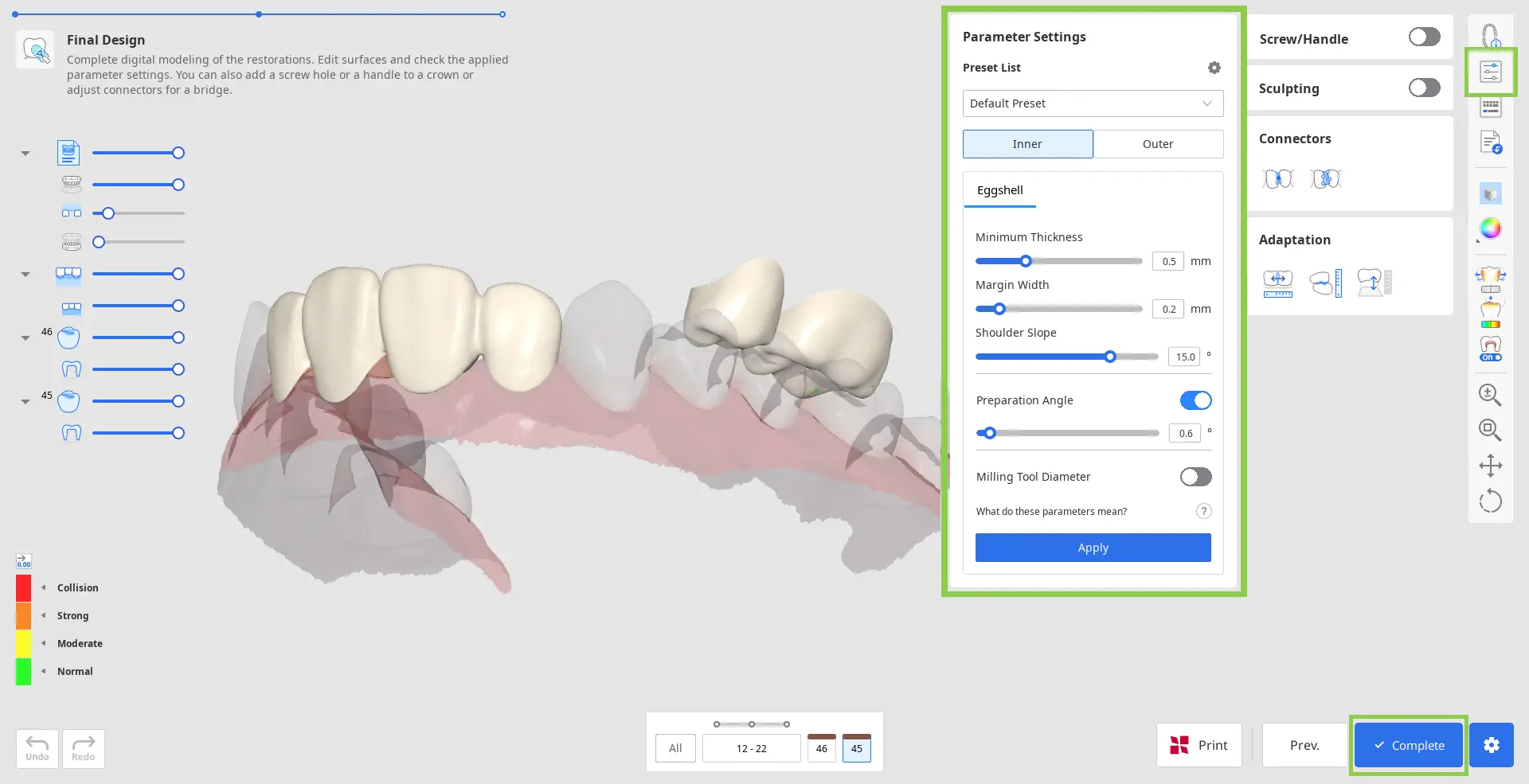Disable the Preparation Angle toggle
This screenshot has width=1529, height=784.
[x=1195, y=400]
